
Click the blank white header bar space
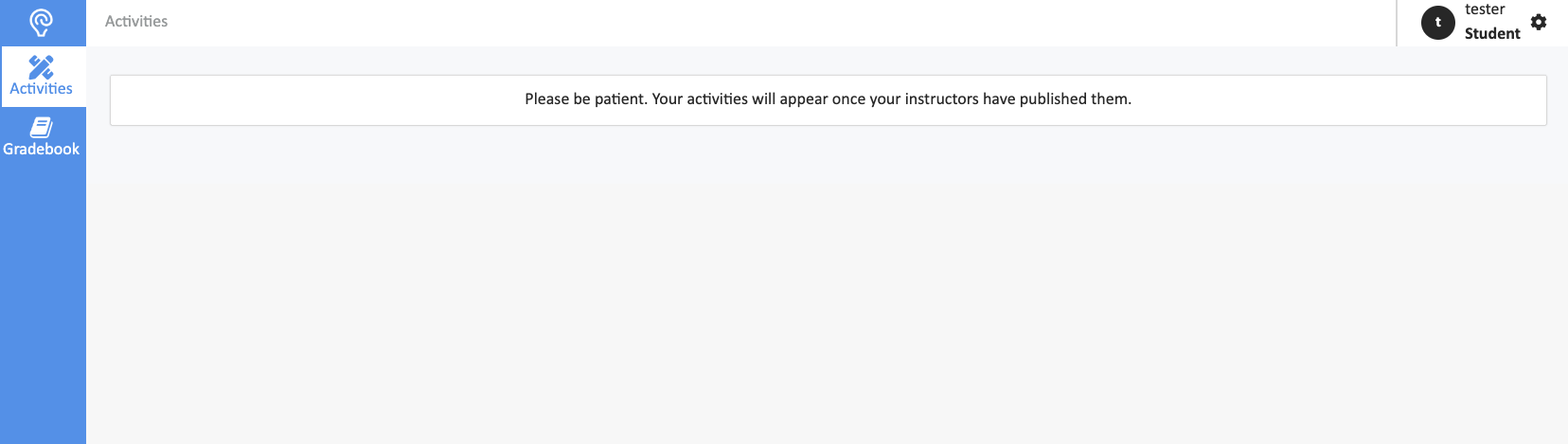click(x=757, y=23)
